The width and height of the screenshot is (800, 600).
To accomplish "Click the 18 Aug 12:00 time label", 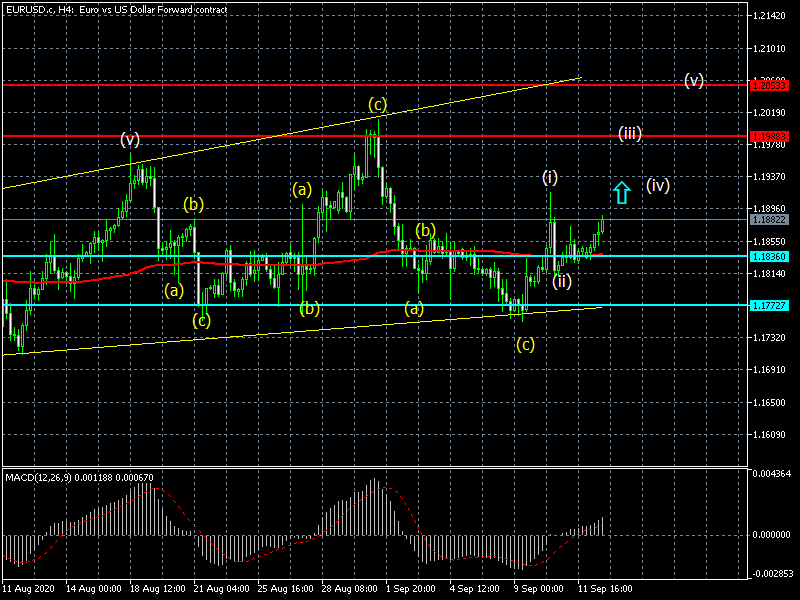I will (x=158, y=588).
